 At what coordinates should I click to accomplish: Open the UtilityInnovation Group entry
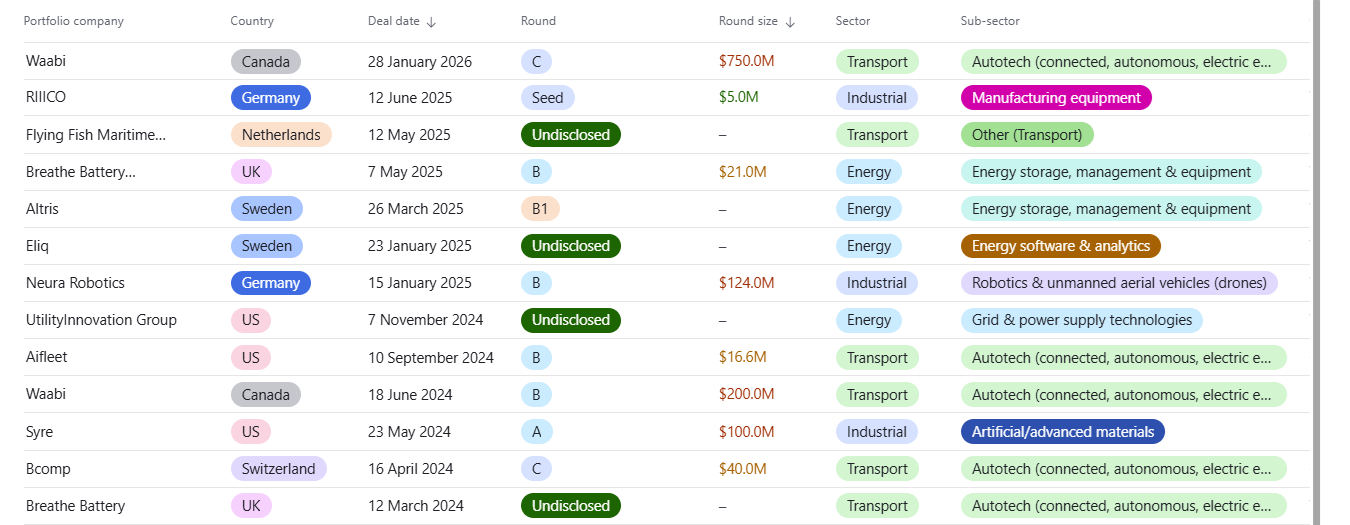(x=101, y=320)
